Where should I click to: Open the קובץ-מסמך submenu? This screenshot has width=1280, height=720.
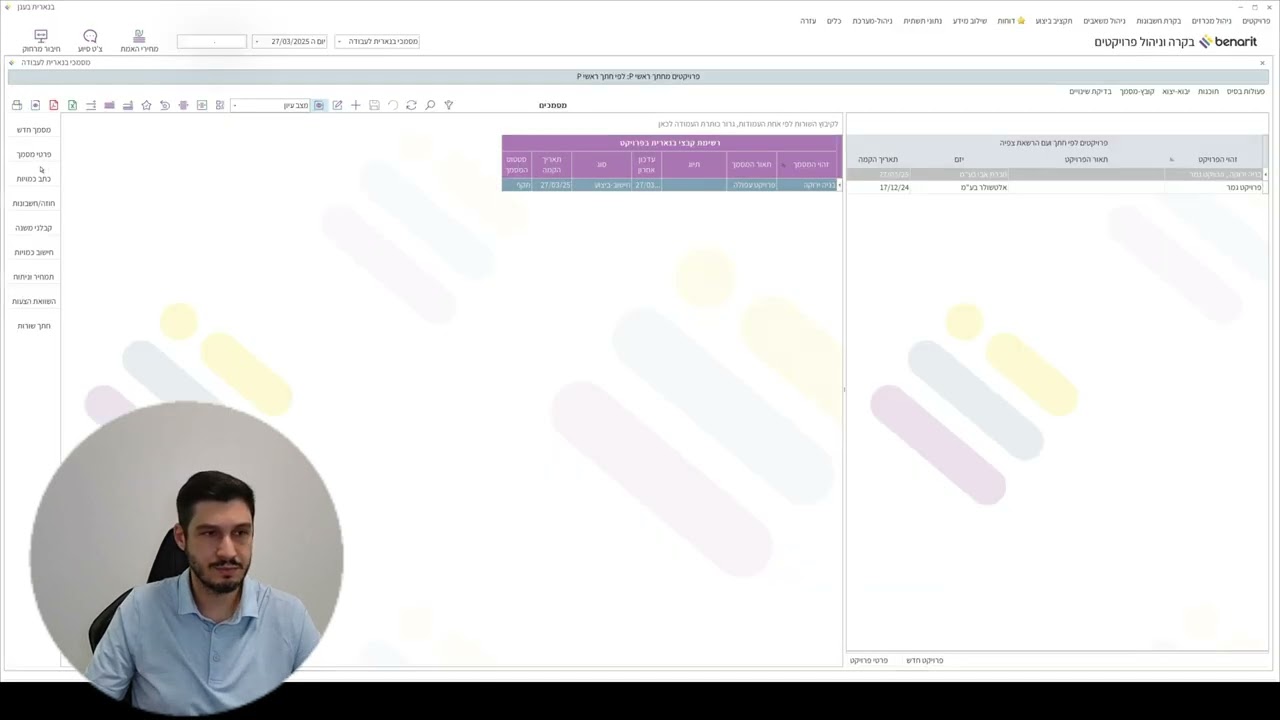1136,92
